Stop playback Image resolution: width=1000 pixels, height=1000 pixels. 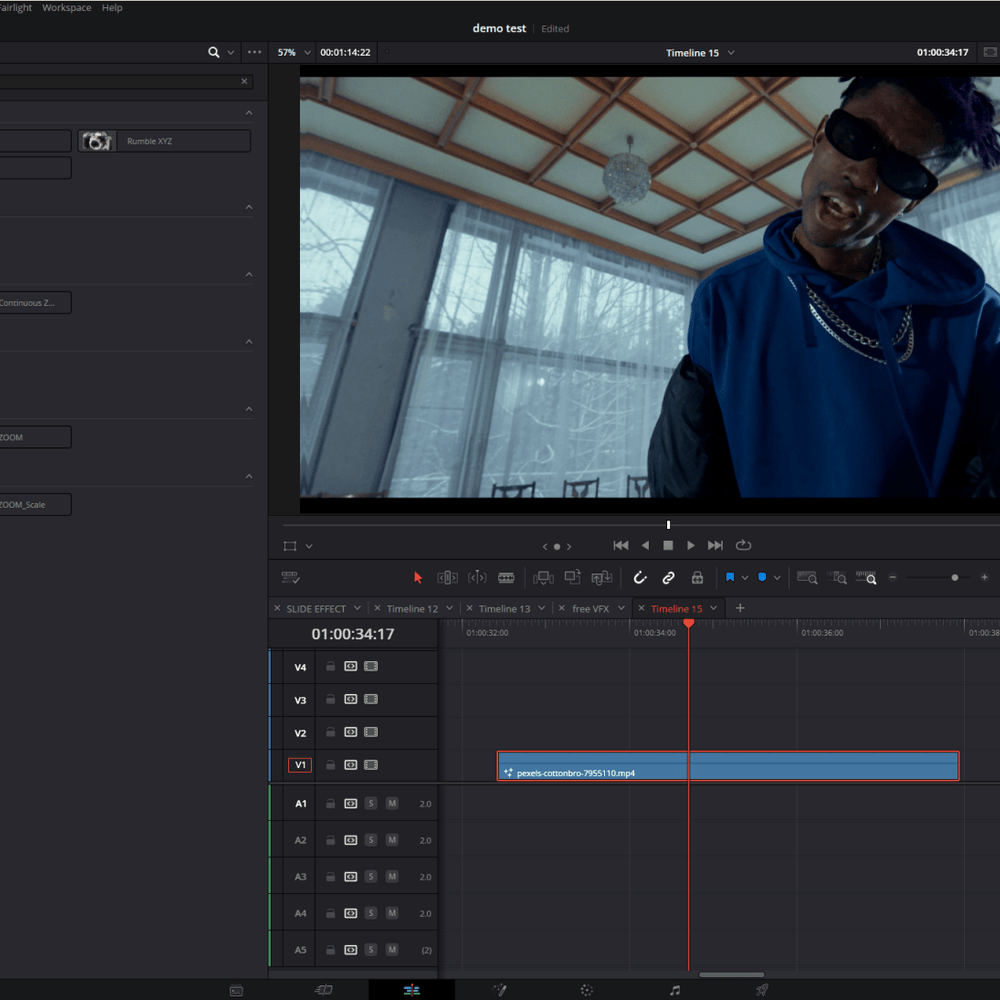click(x=668, y=545)
